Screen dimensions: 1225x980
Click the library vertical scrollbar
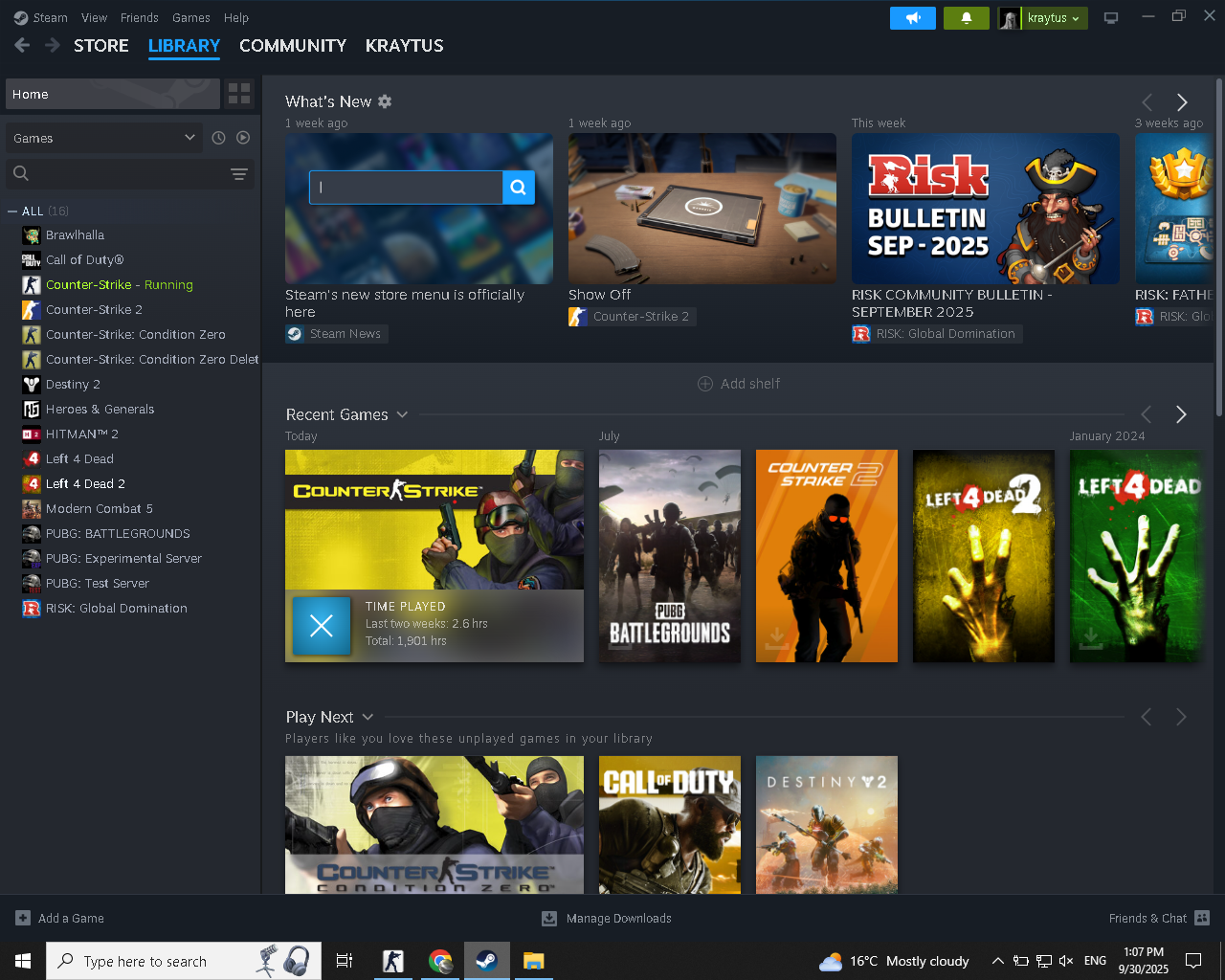pos(1218,249)
